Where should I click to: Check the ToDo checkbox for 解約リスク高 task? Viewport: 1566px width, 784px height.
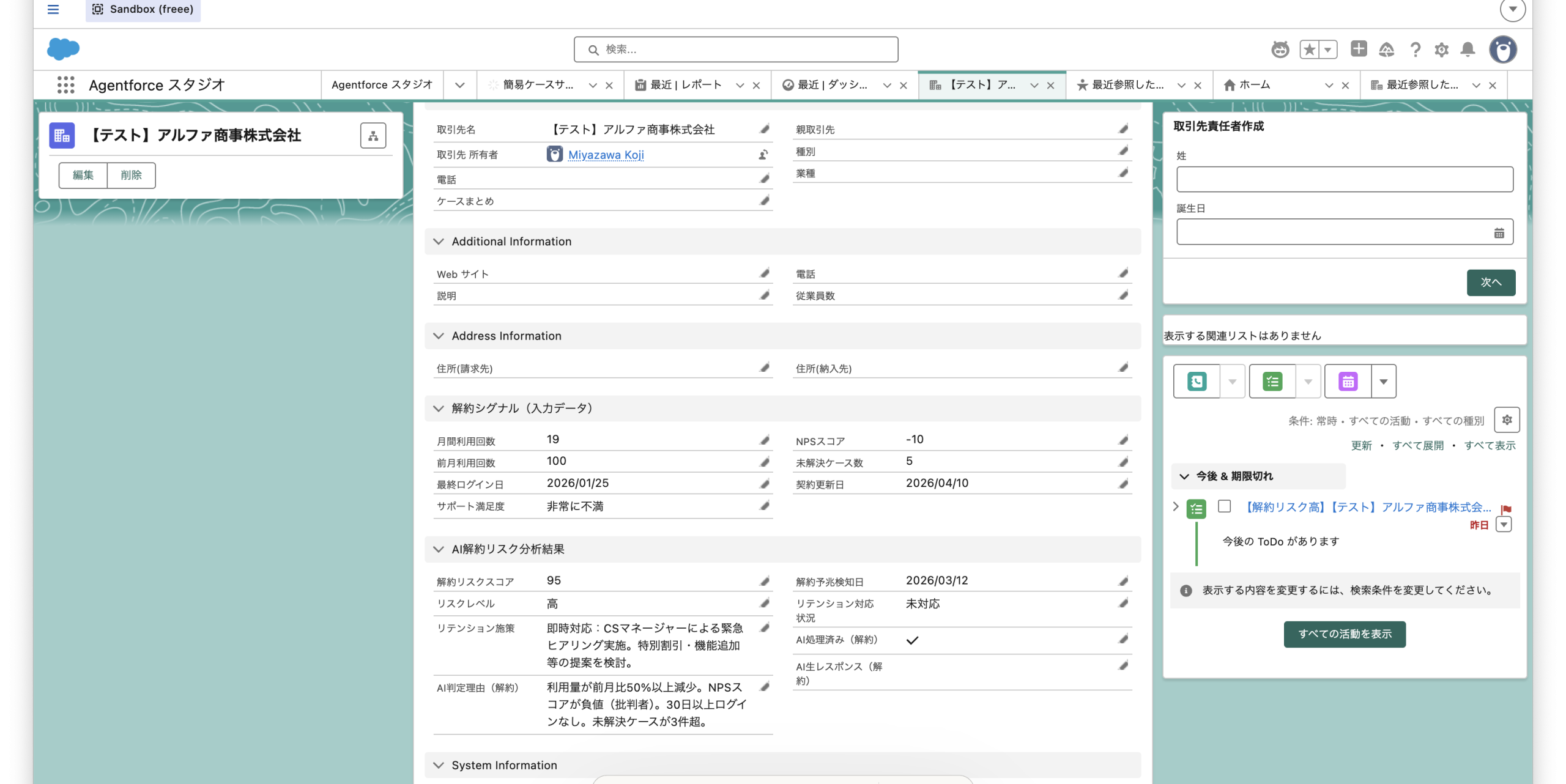coord(1223,507)
